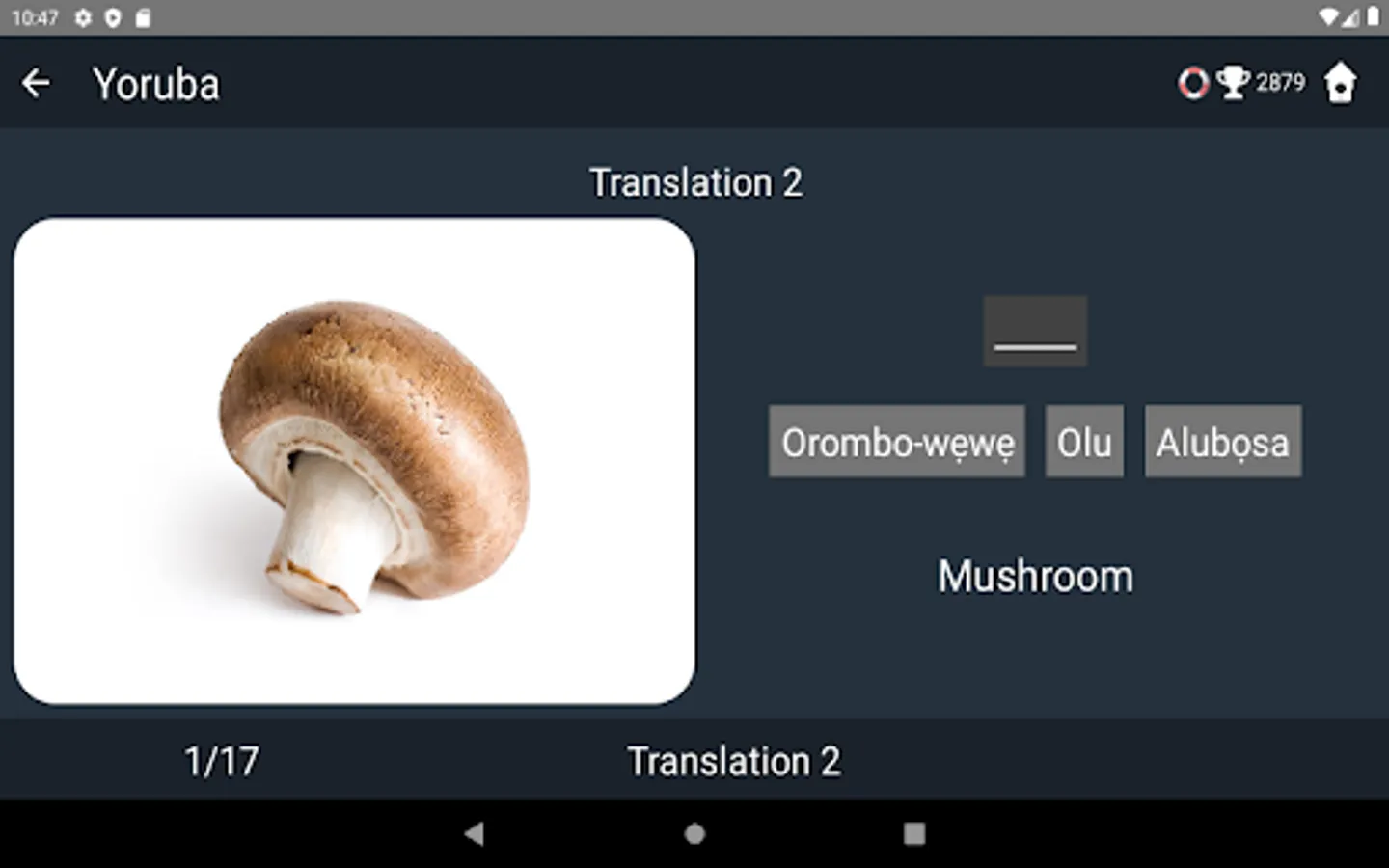
Task: Choose the answer Orombo-wẹwẹ
Action: click(x=897, y=442)
